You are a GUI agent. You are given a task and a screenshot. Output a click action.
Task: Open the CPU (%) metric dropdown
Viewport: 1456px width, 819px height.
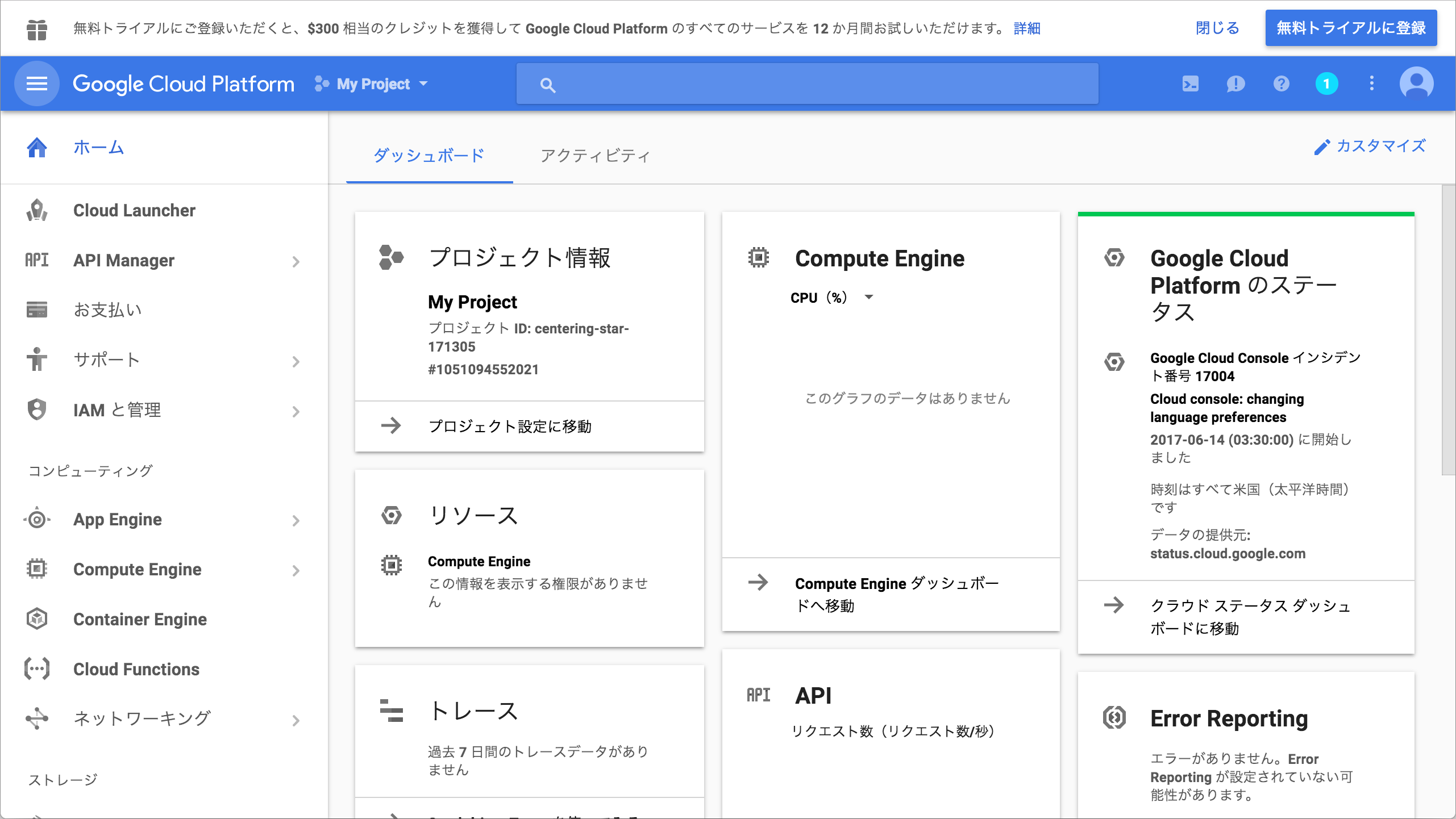point(831,298)
